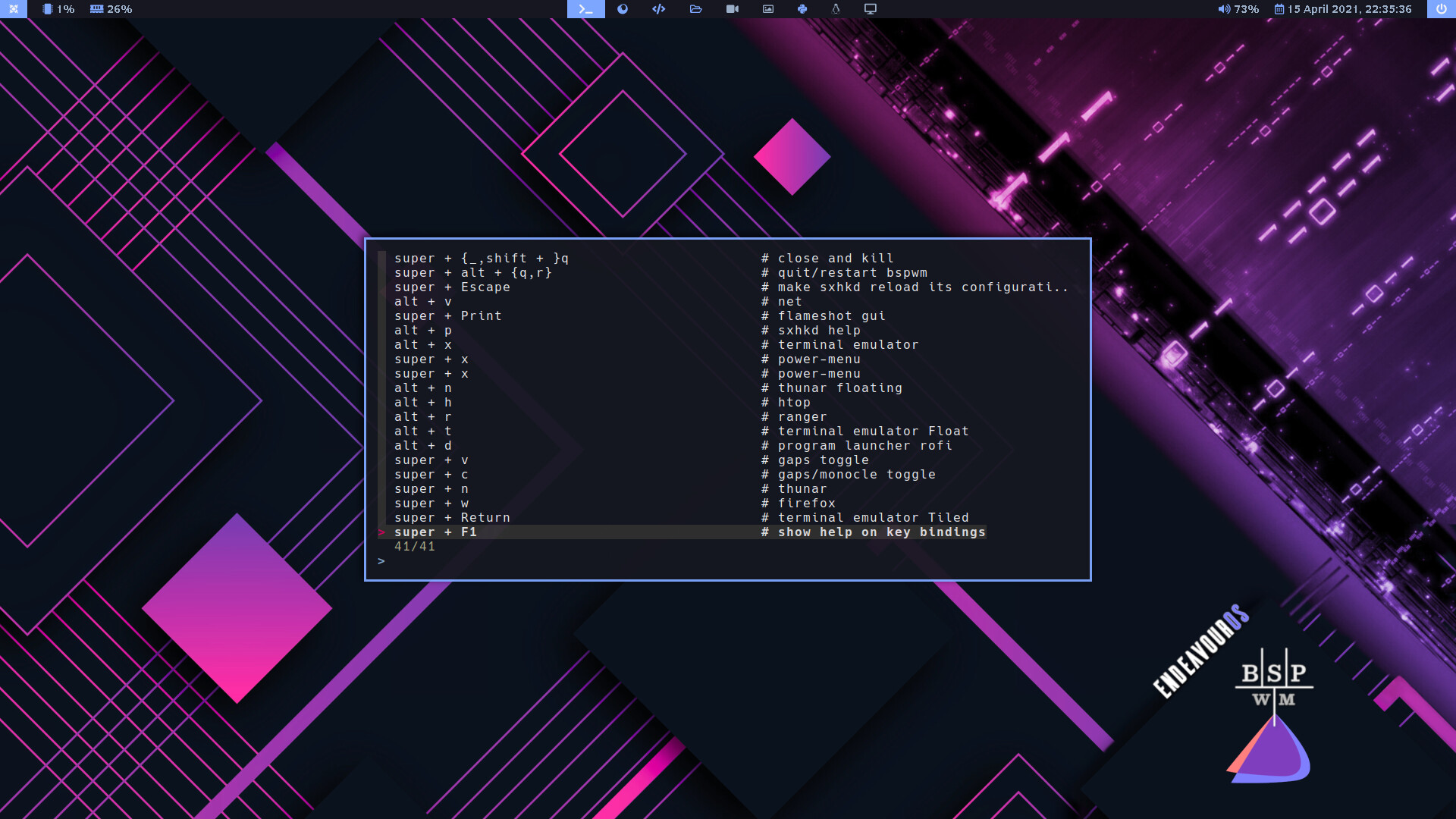Open the launcher icon at panel's left end
Image resolution: width=1456 pixels, height=819 pixels.
point(14,9)
